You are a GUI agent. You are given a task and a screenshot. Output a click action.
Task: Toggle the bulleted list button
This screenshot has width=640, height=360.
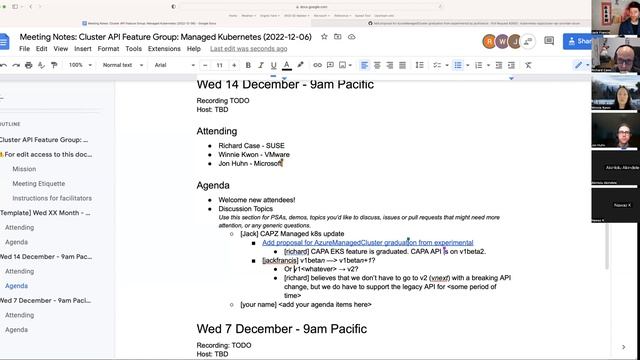[x=458, y=65]
